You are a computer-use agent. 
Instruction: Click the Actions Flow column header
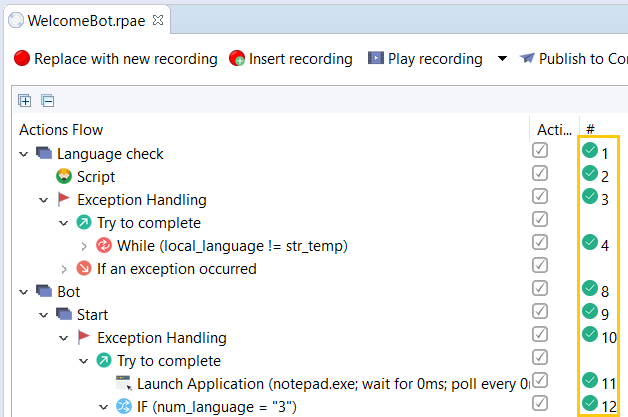61,130
